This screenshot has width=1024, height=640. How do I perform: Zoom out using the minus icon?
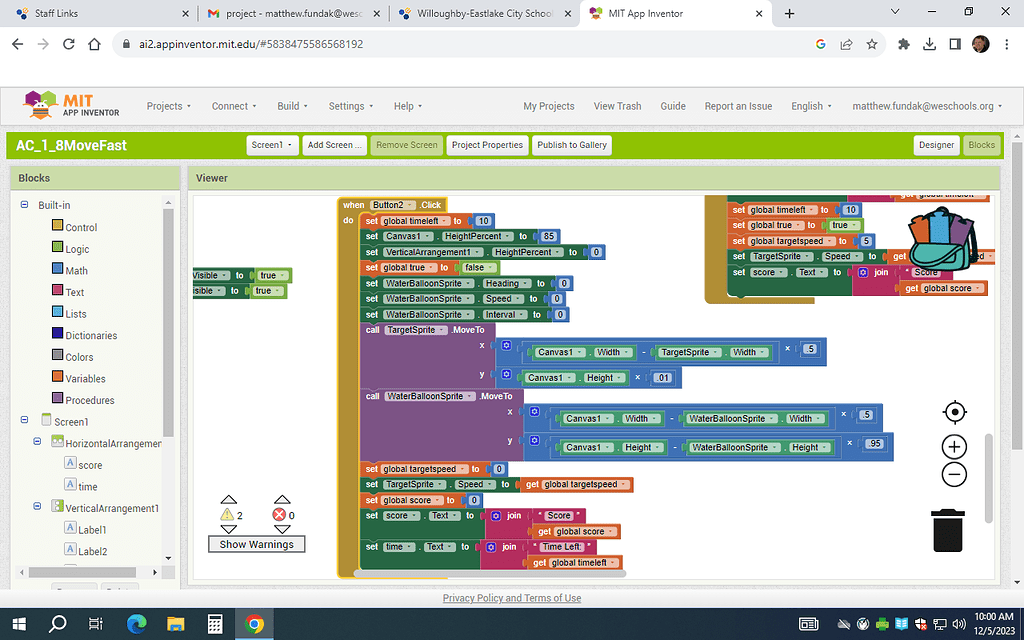(x=953, y=475)
